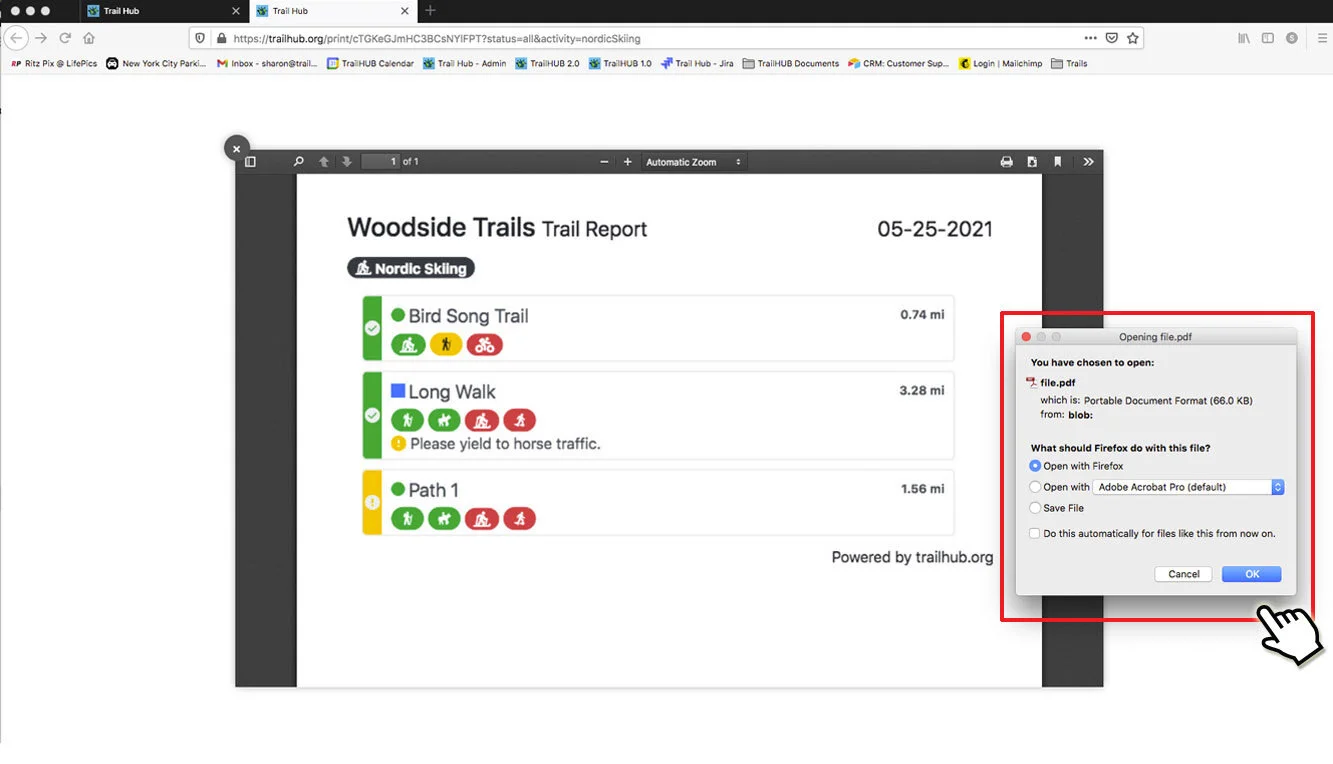Select Open with application radio button
This screenshot has height=764, width=1333.
(1035, 487)
